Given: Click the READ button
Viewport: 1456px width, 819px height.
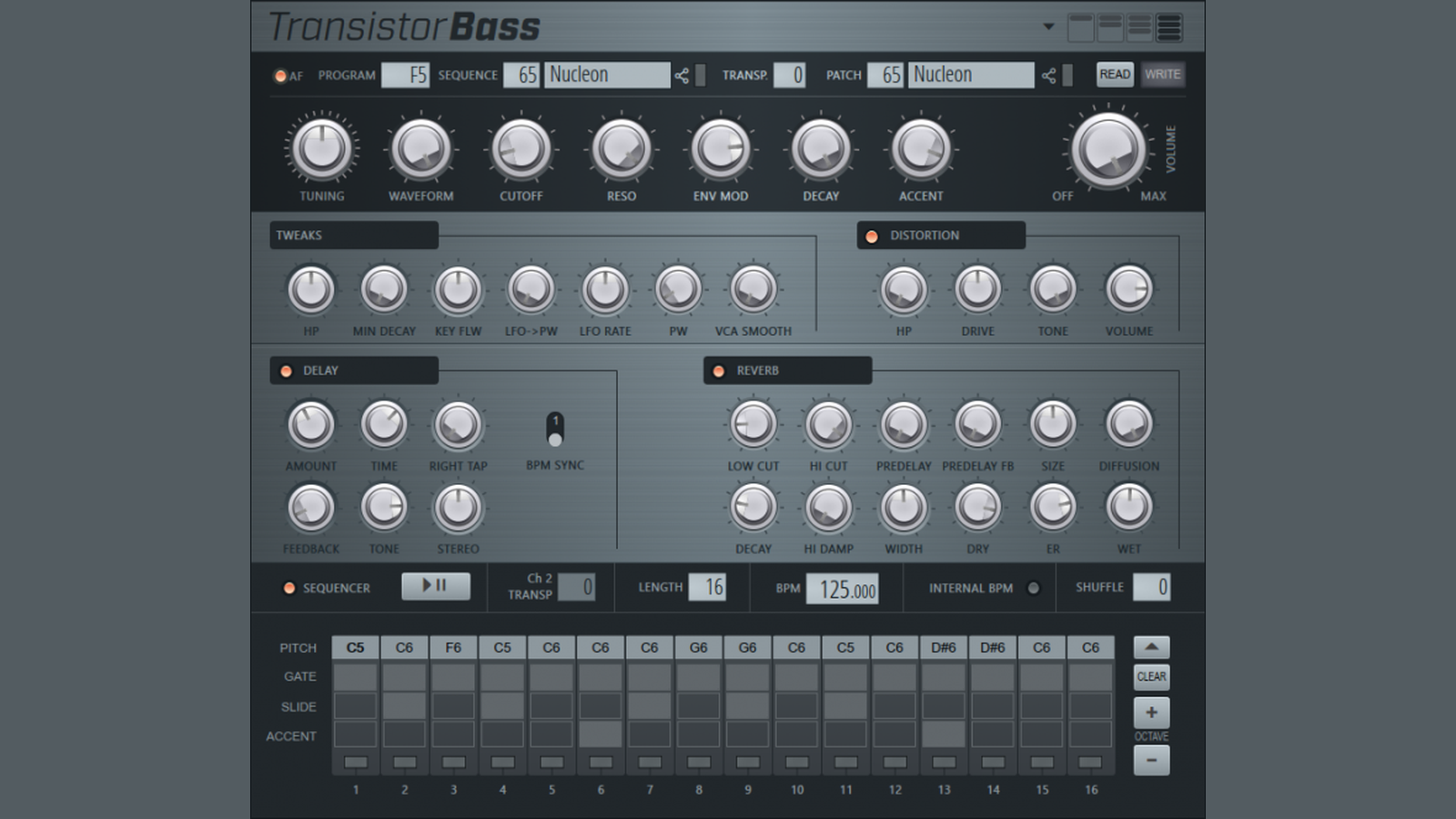Looking at the screenshot, I should click(1115, 75).
